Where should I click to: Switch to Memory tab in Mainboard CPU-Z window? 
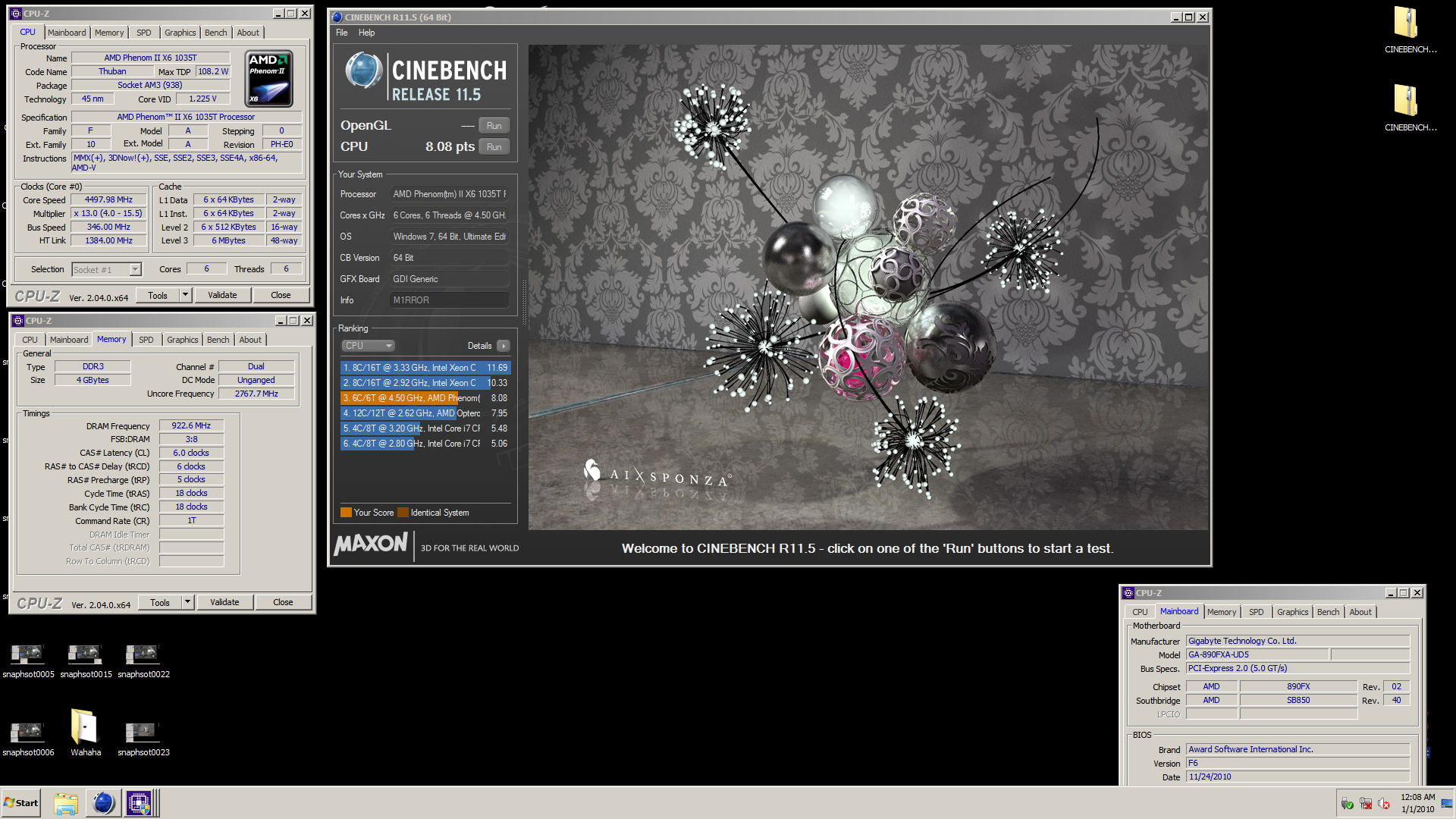[x=1222, y=612]
